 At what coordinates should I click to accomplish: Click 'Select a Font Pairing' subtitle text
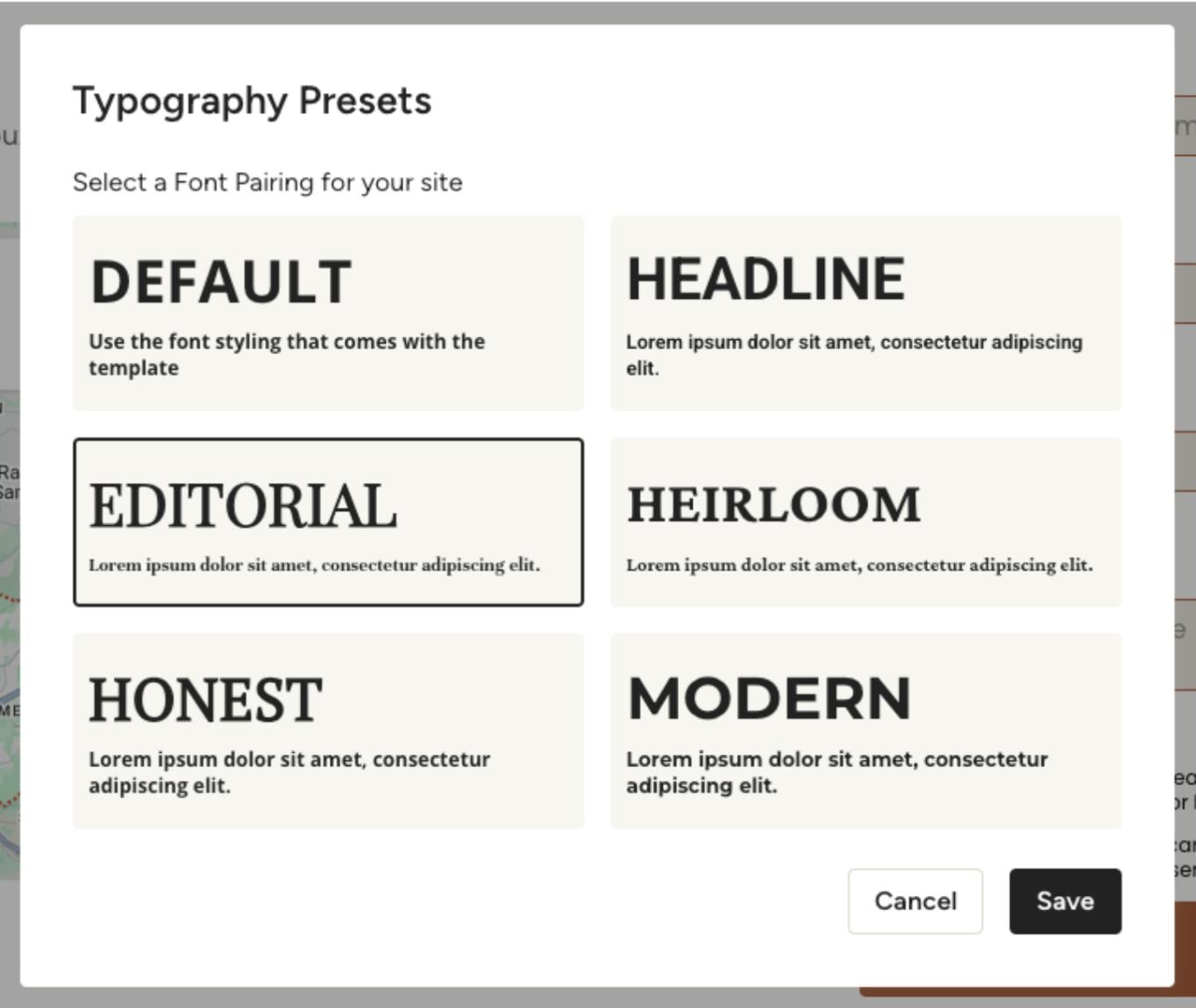(x=267, y=182)
